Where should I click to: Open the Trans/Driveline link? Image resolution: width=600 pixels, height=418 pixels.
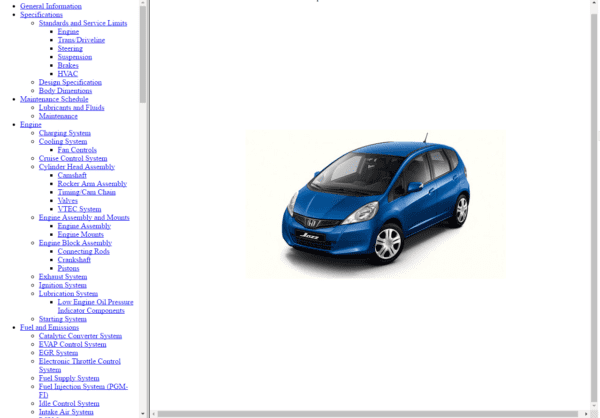pos(81,40)
